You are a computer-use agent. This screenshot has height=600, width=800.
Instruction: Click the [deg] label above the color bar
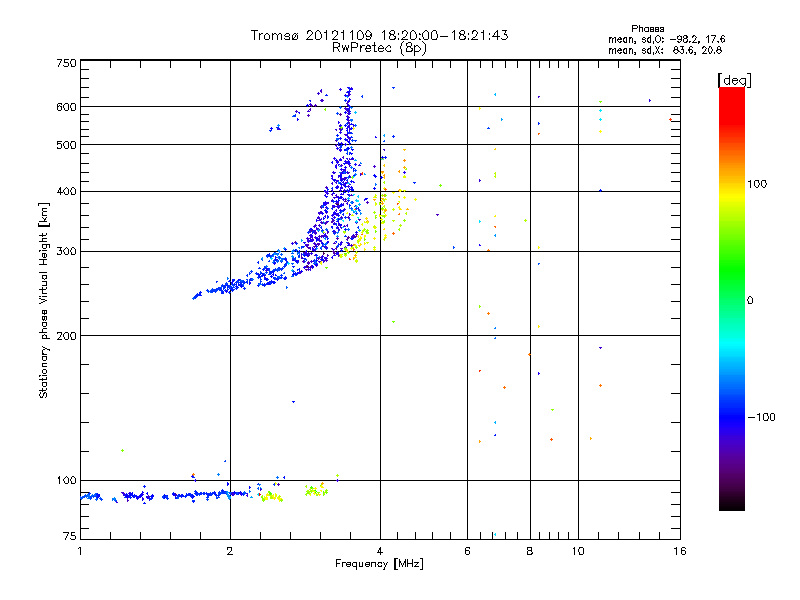tap(734, 80)
